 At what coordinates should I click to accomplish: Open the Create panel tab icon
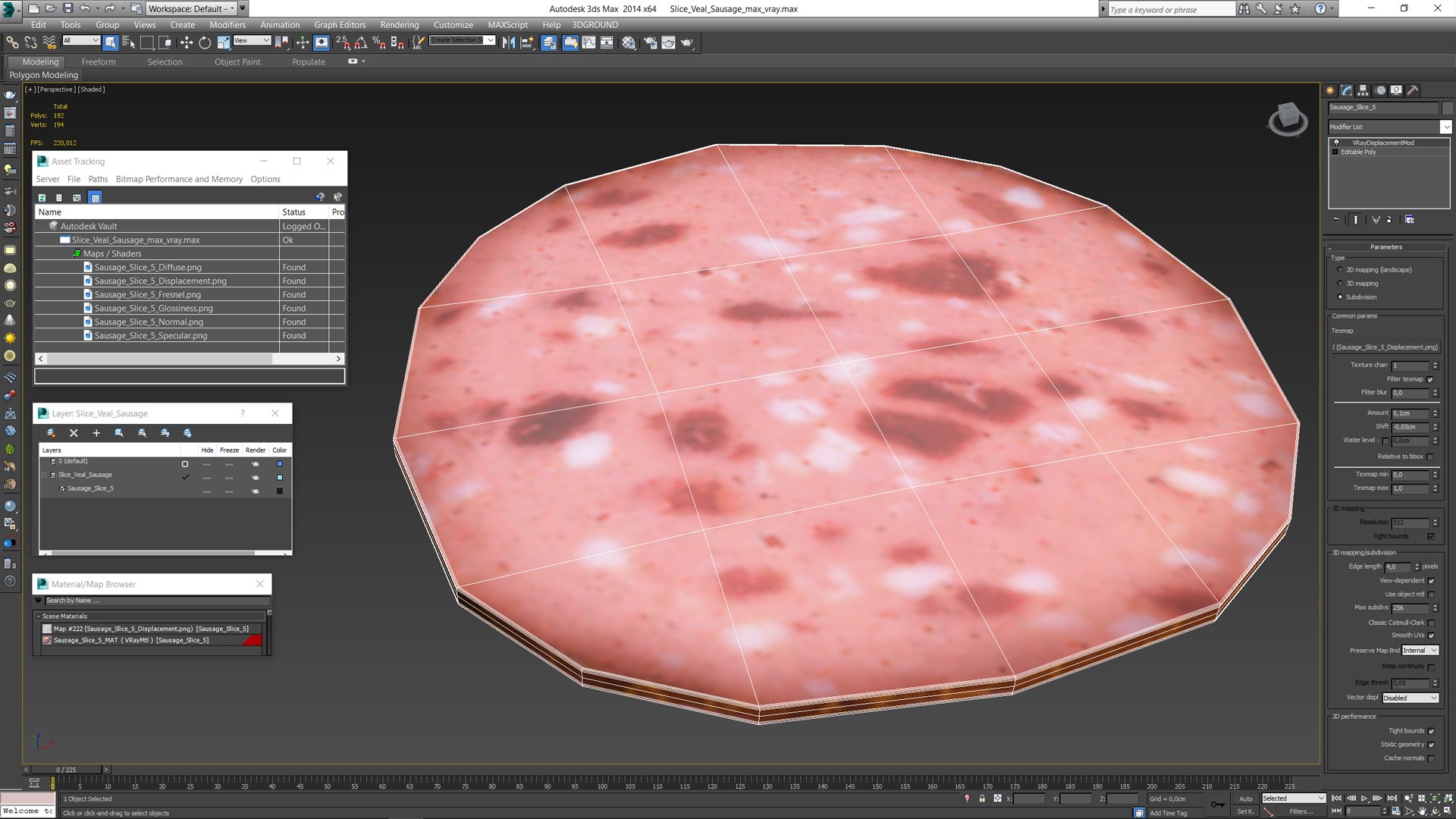coord(1330,90)
